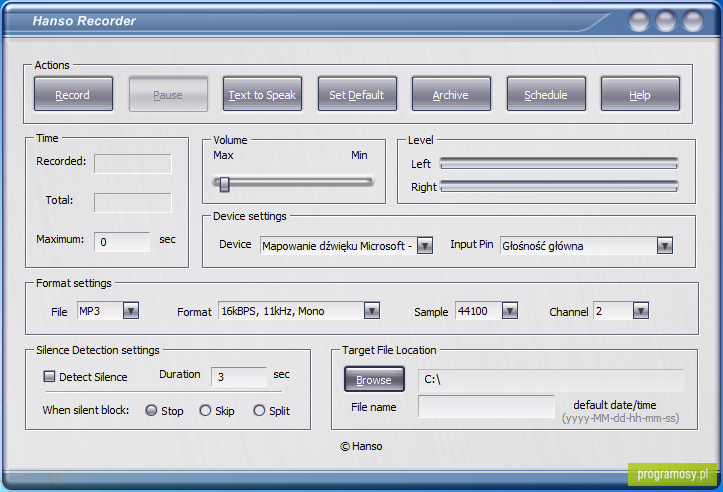Click the Recorded time field

point(133,164)
